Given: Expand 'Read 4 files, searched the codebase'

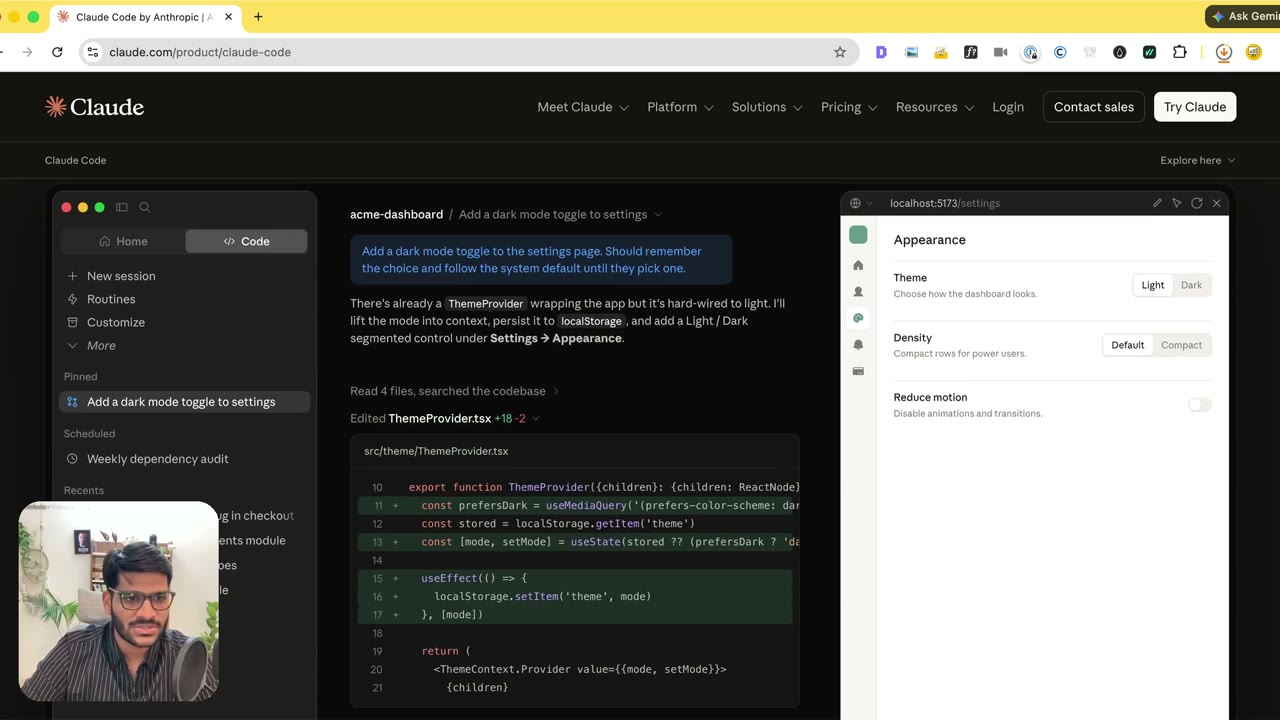Looking at the screenshot, I should coord(455,391).
